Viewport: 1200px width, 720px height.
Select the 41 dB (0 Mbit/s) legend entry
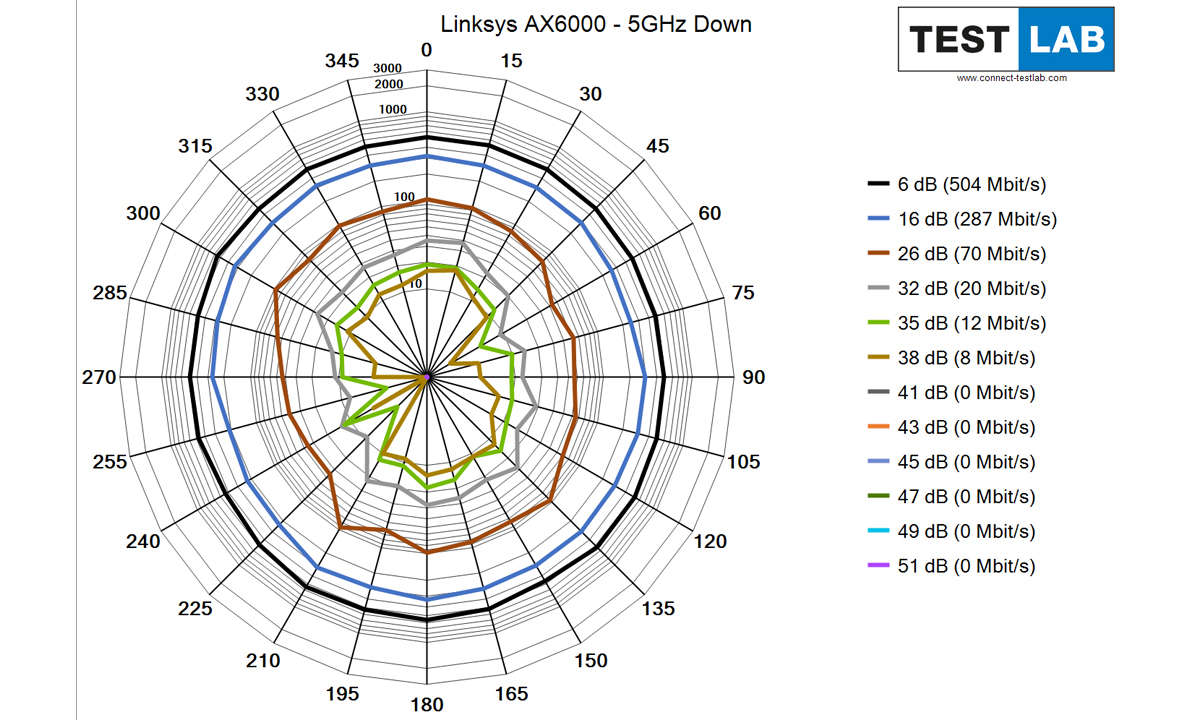click(952, 393)
